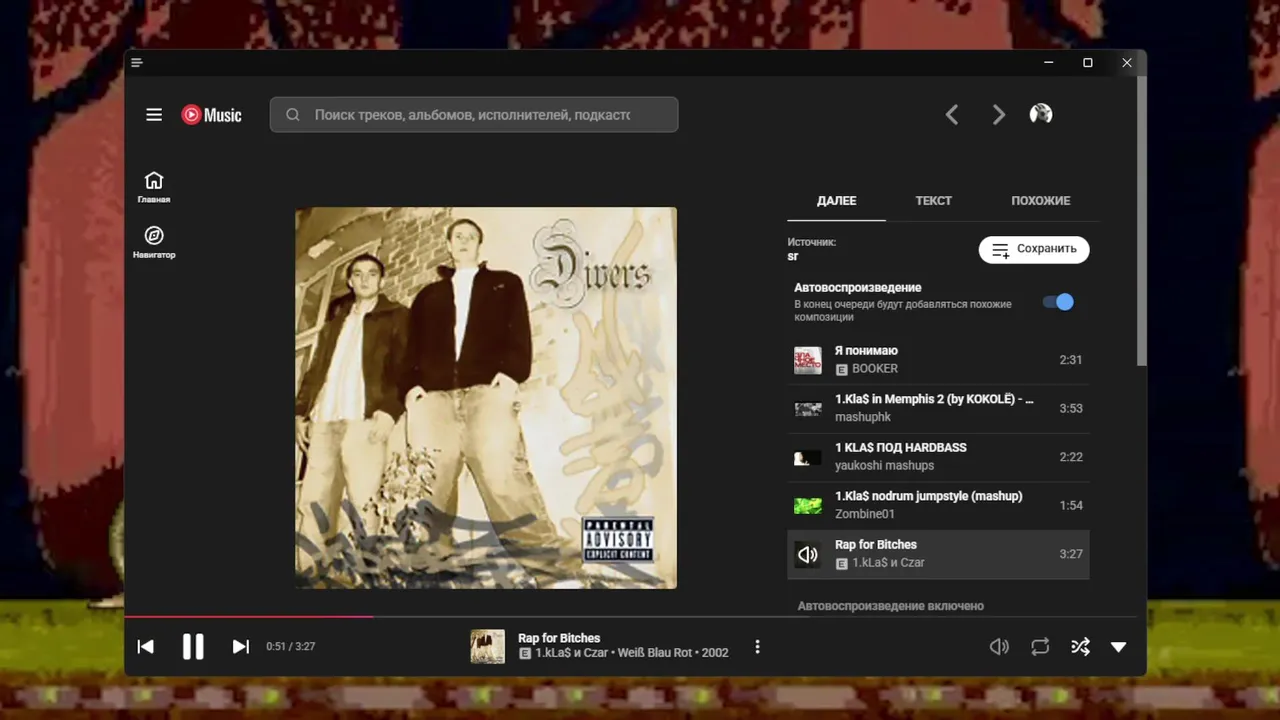
Task: Click the search field for tracks
Action: (474, 115)
